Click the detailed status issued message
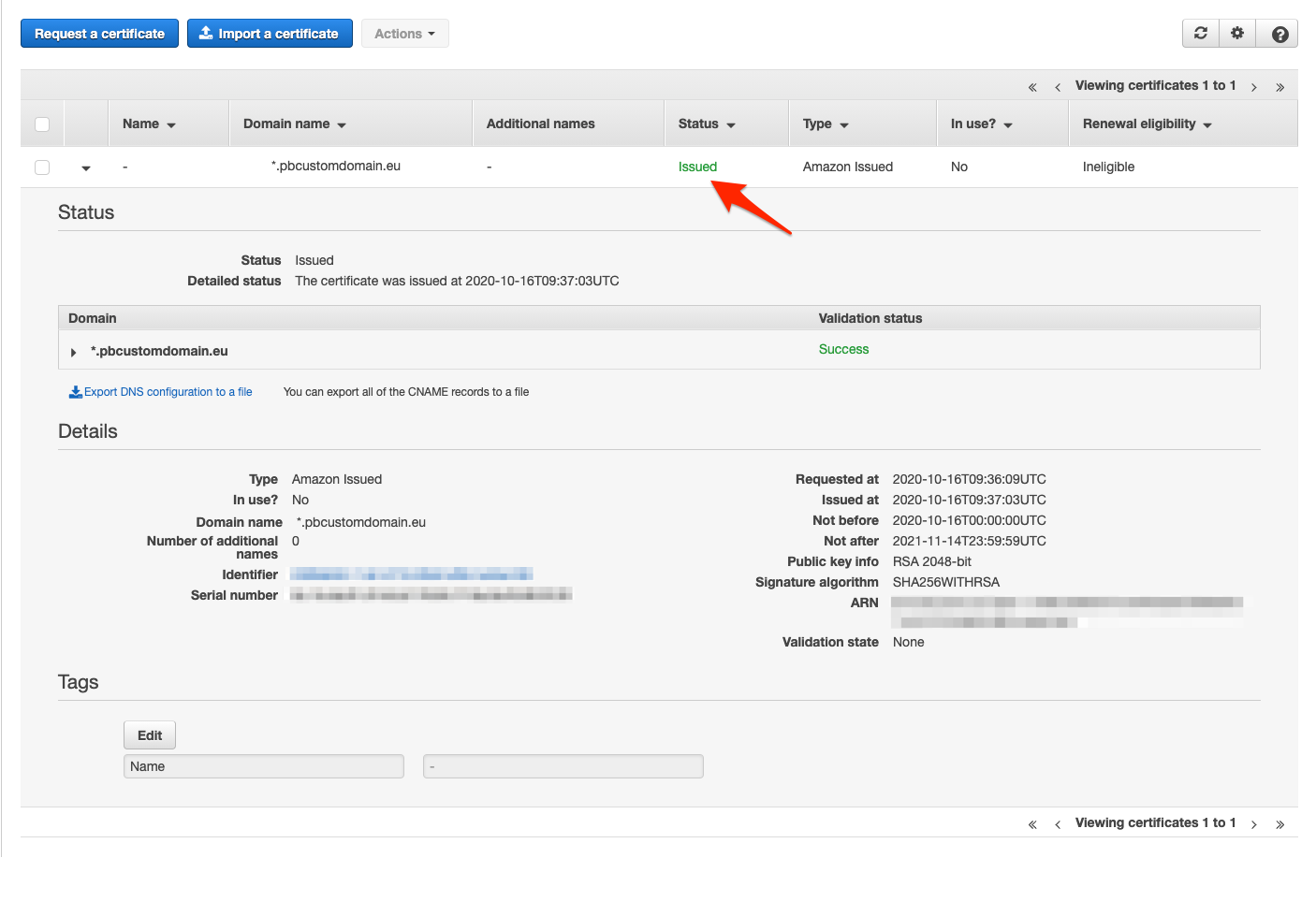This screenshot has height=916, width=1316. pos(457,281)
